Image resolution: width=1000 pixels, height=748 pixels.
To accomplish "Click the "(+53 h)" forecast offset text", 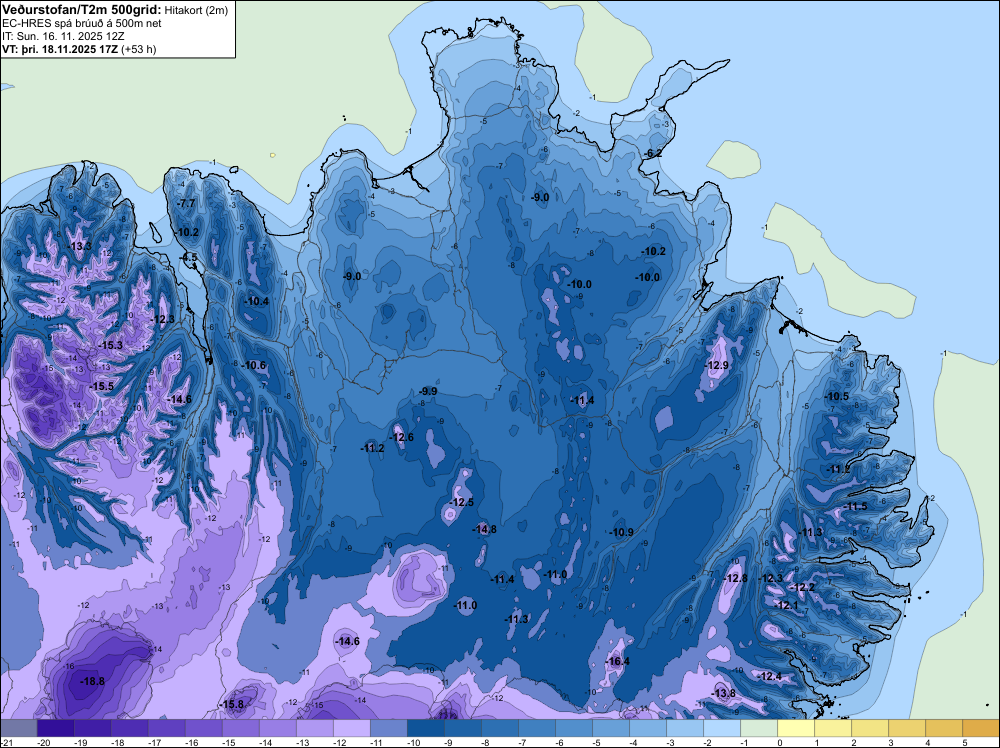I will (x=138, y=49).
